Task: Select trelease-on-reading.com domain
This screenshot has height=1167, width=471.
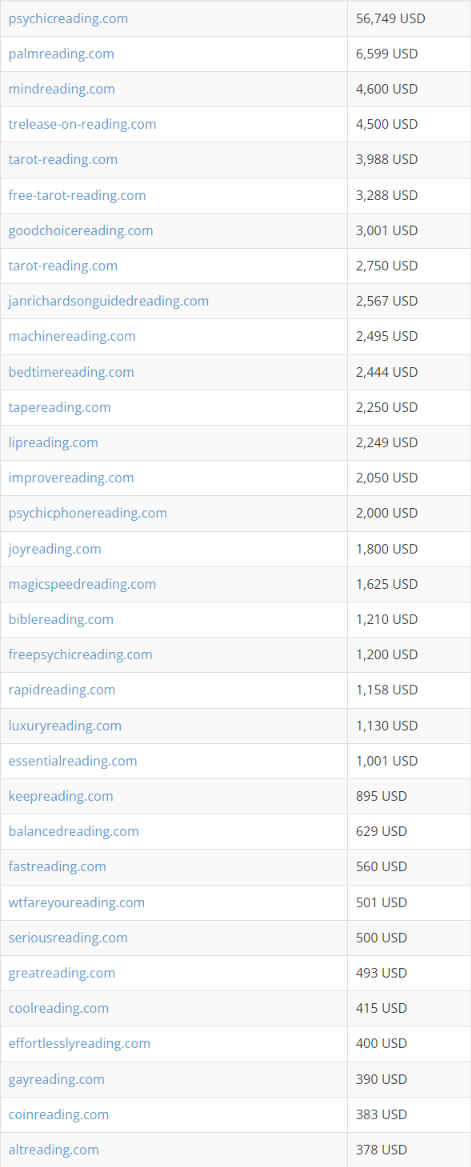Action: tap(82, 124)
